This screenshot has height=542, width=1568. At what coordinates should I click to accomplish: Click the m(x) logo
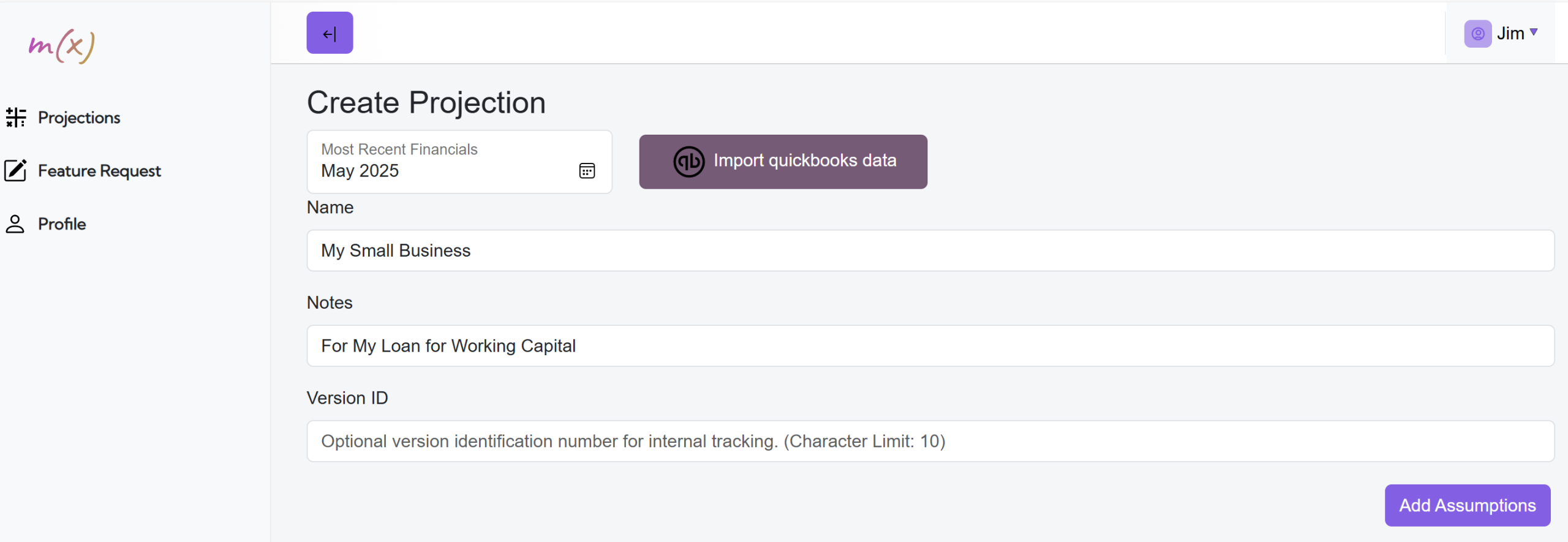coord(62,46)
